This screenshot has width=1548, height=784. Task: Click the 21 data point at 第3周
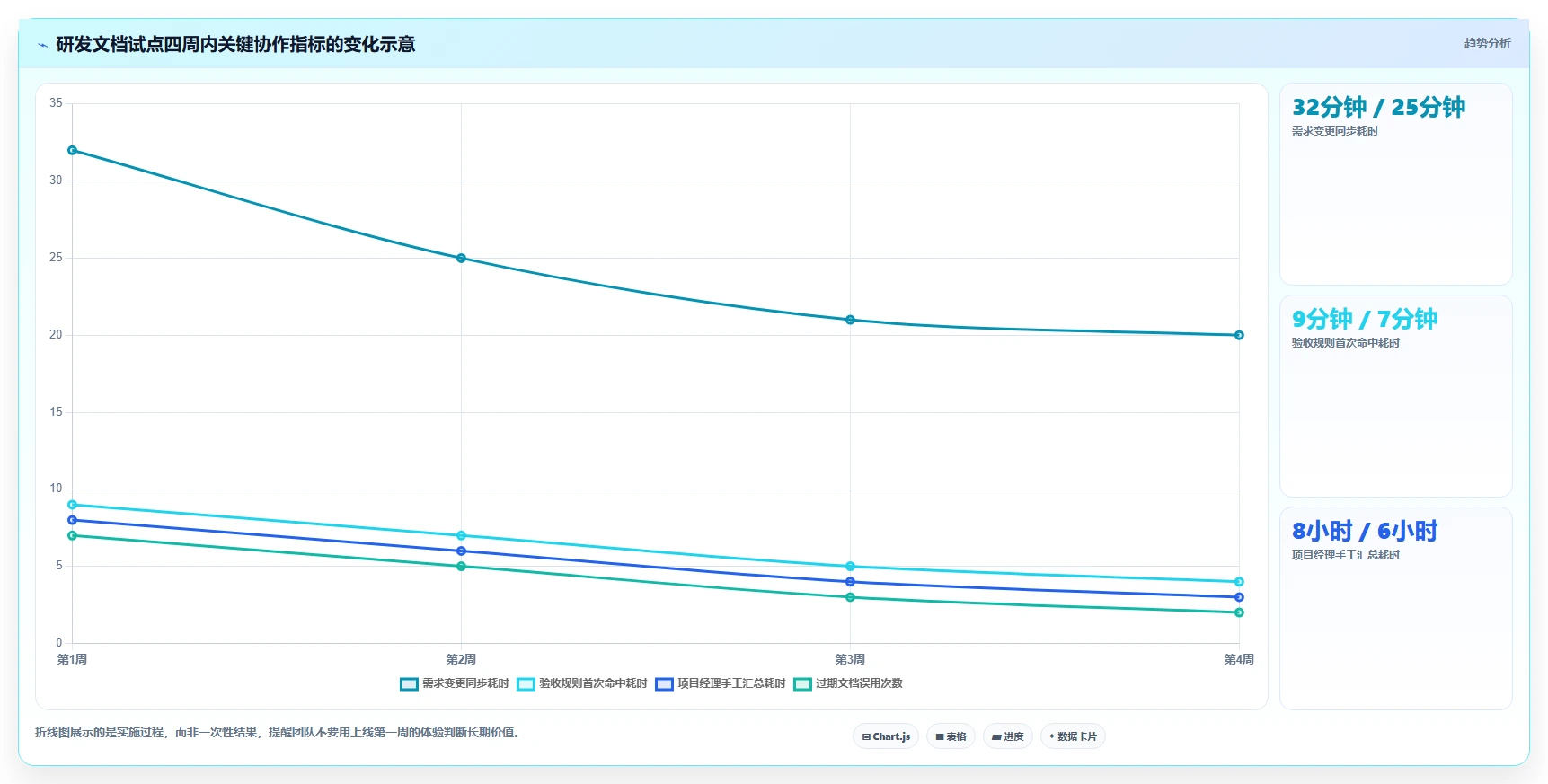850,320
